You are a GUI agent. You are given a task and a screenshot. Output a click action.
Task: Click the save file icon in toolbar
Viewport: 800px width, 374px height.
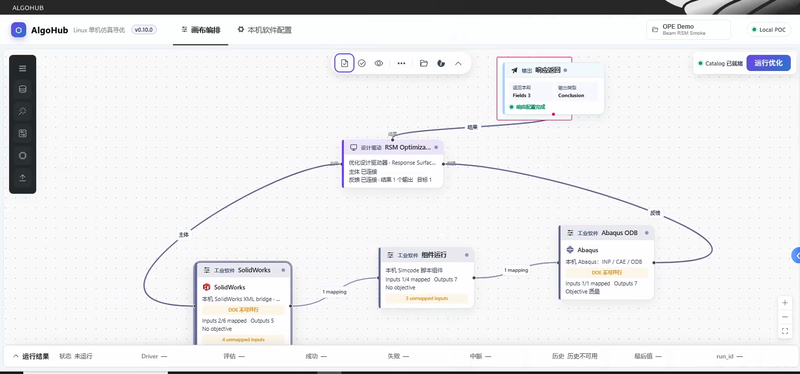344,63
